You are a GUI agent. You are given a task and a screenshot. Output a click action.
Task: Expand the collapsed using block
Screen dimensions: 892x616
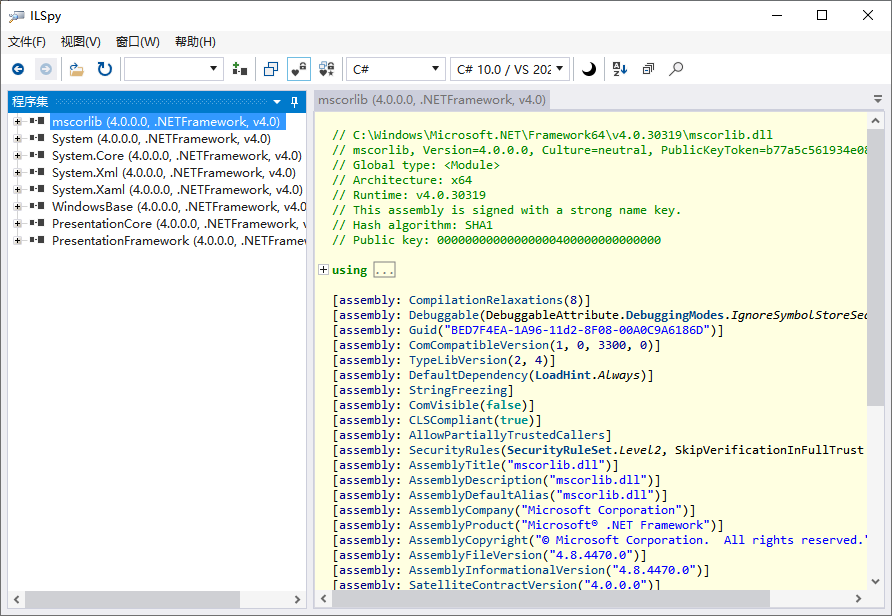tap(323, 270)
